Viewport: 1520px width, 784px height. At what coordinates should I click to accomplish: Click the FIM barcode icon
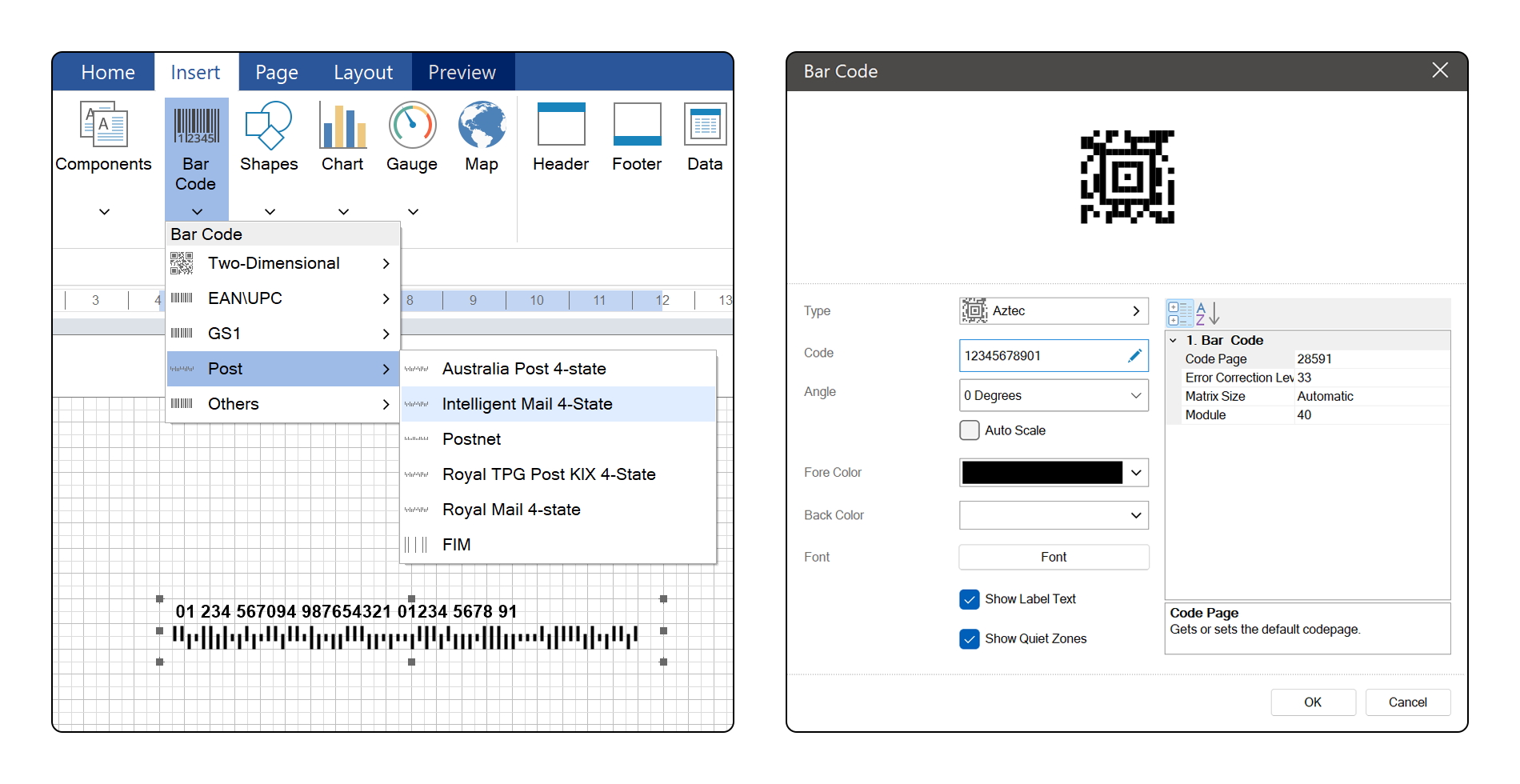tap(416, 545)
